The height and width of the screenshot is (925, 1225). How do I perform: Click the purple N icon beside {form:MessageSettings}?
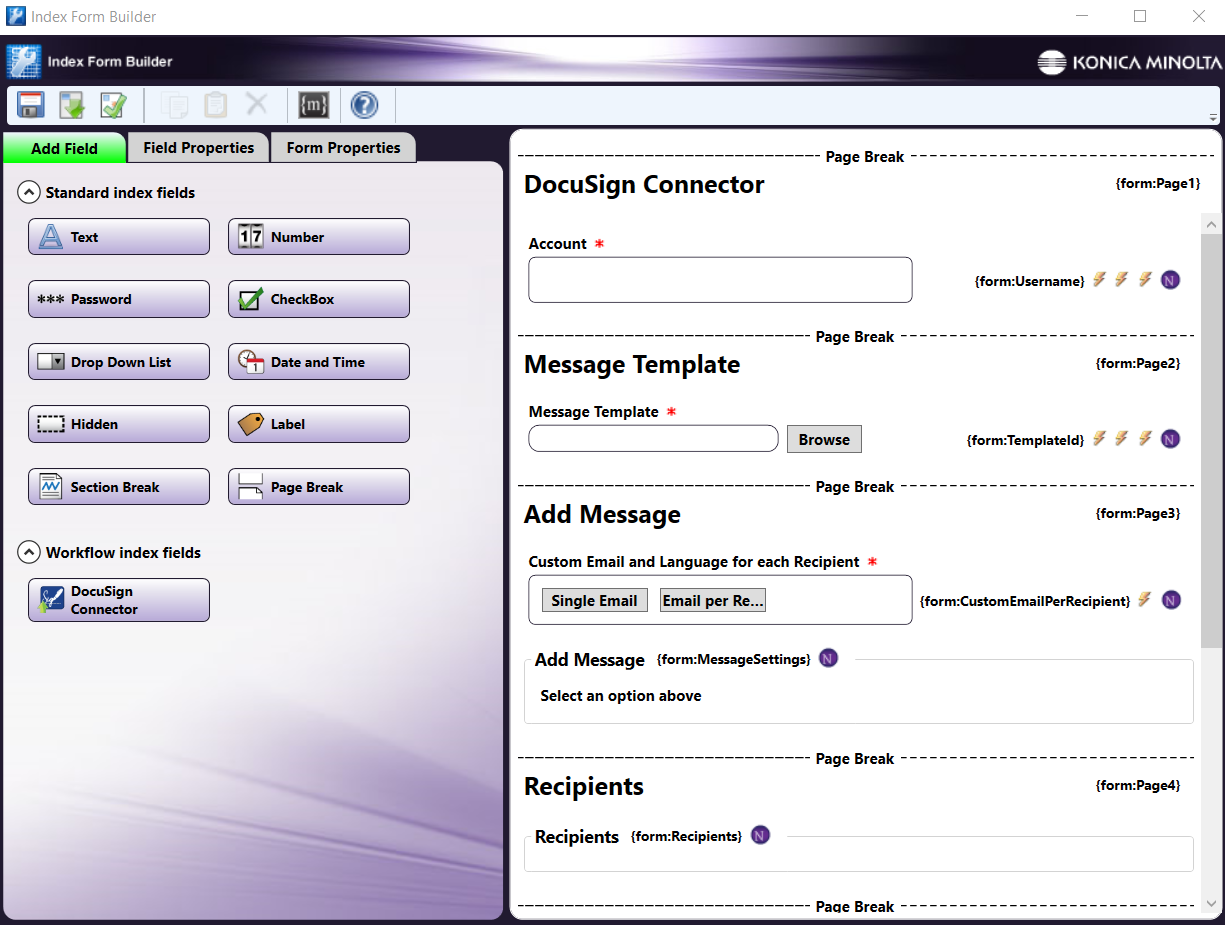[x=828, y=658]
